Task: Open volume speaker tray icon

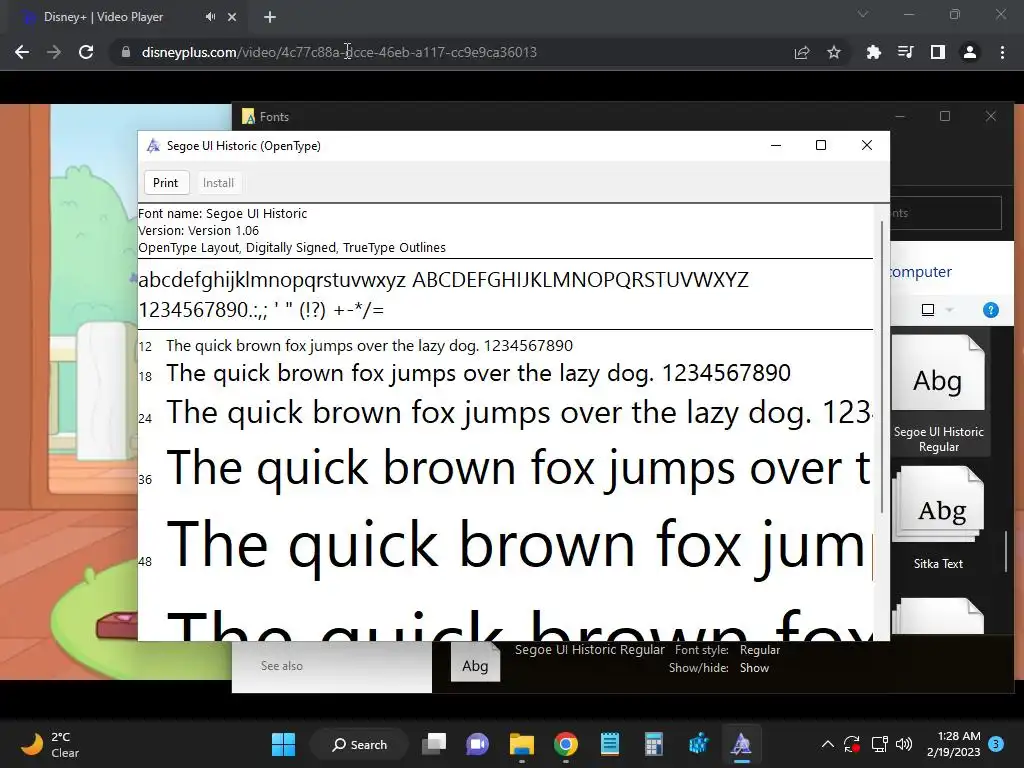Action: coord(904,744)
